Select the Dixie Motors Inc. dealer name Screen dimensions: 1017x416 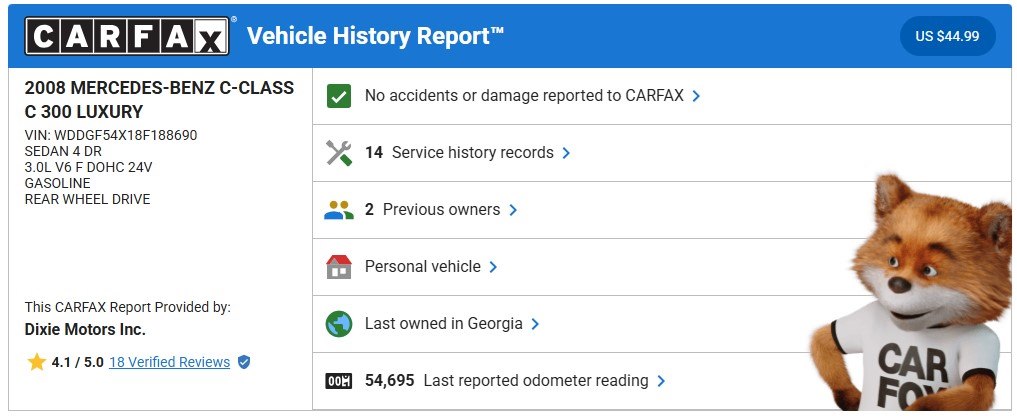tap(85, 329)
